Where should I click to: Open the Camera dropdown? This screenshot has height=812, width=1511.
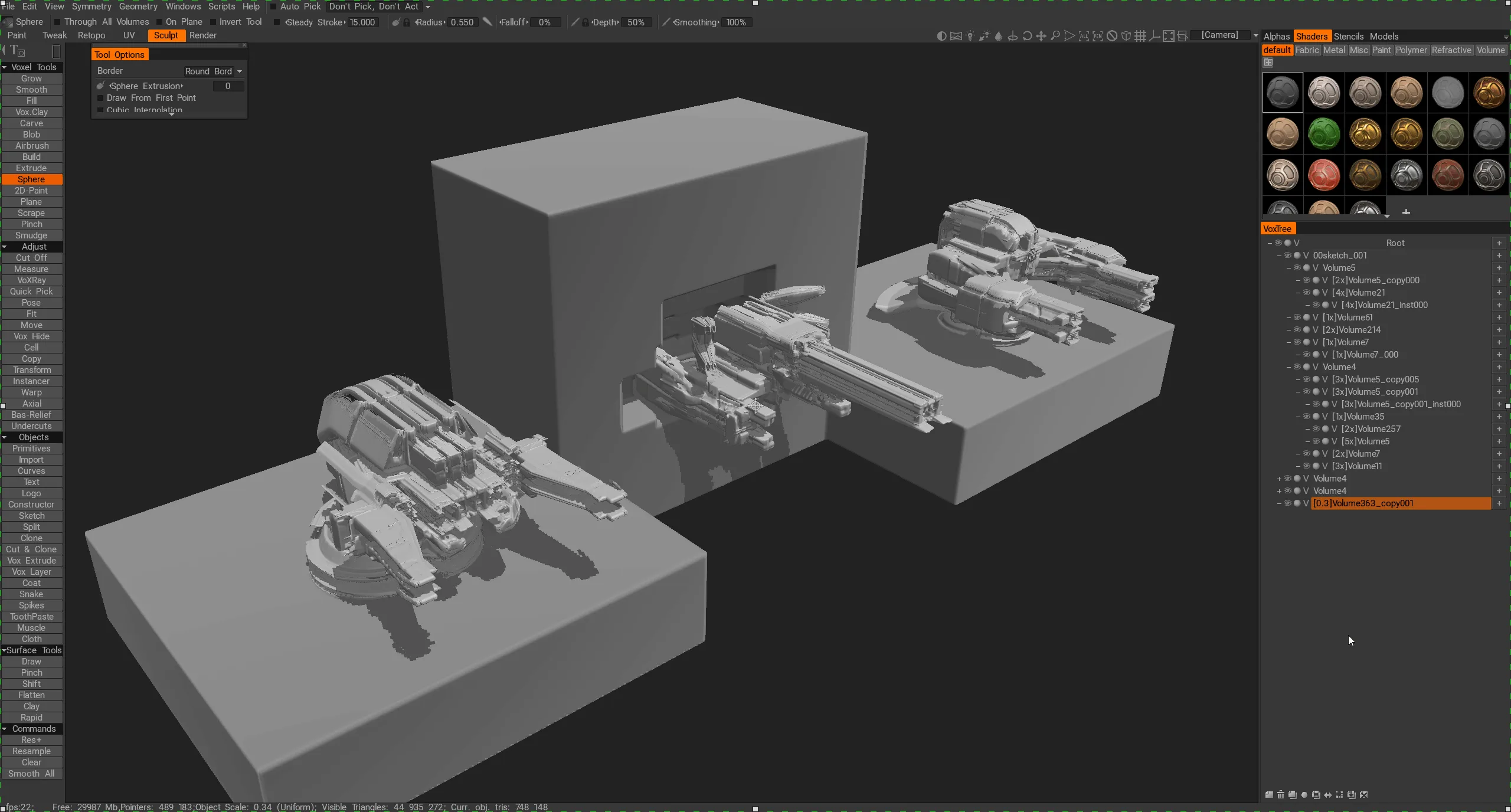1220,35
